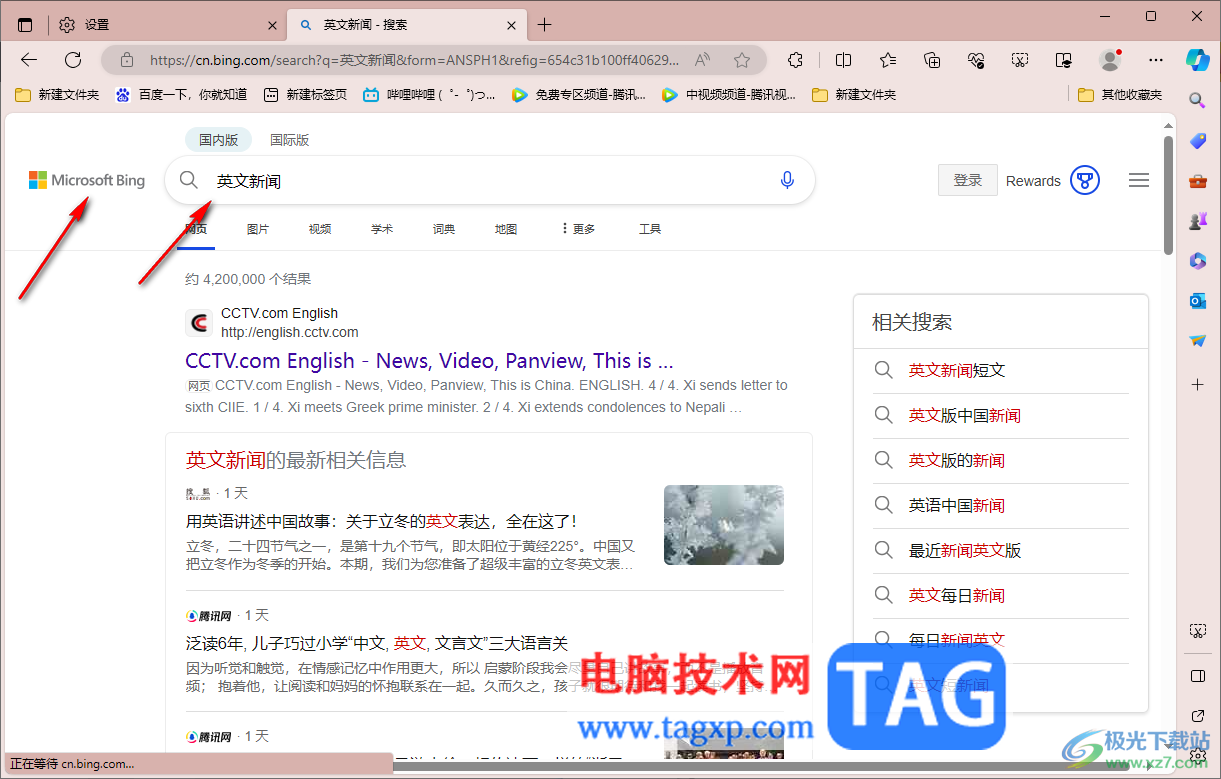The height and width of the screenshot is (779, 1221).
Task: Click the 登录 button
Action: (x=968, y=181)
